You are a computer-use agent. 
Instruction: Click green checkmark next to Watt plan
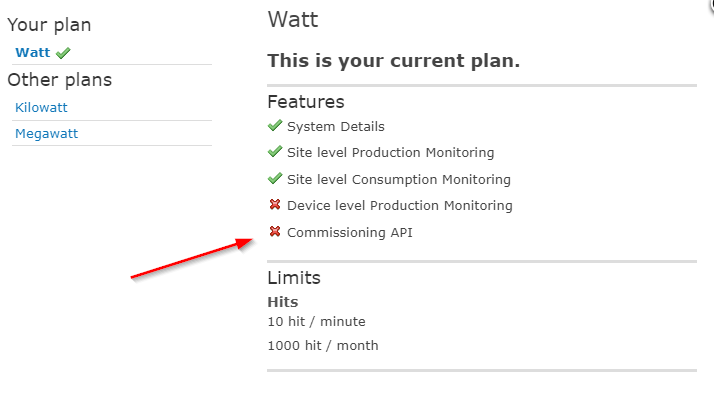click(63, 53)
